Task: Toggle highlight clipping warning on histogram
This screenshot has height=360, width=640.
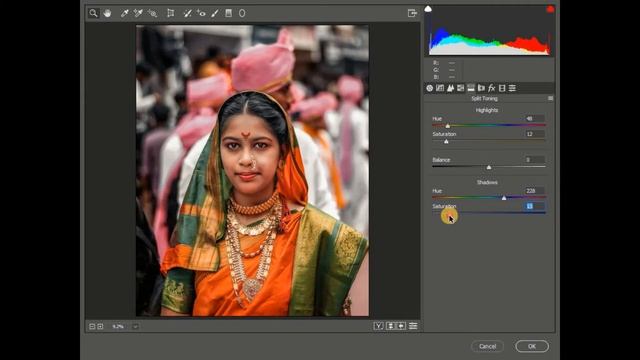Action: (x=550, y=9)
